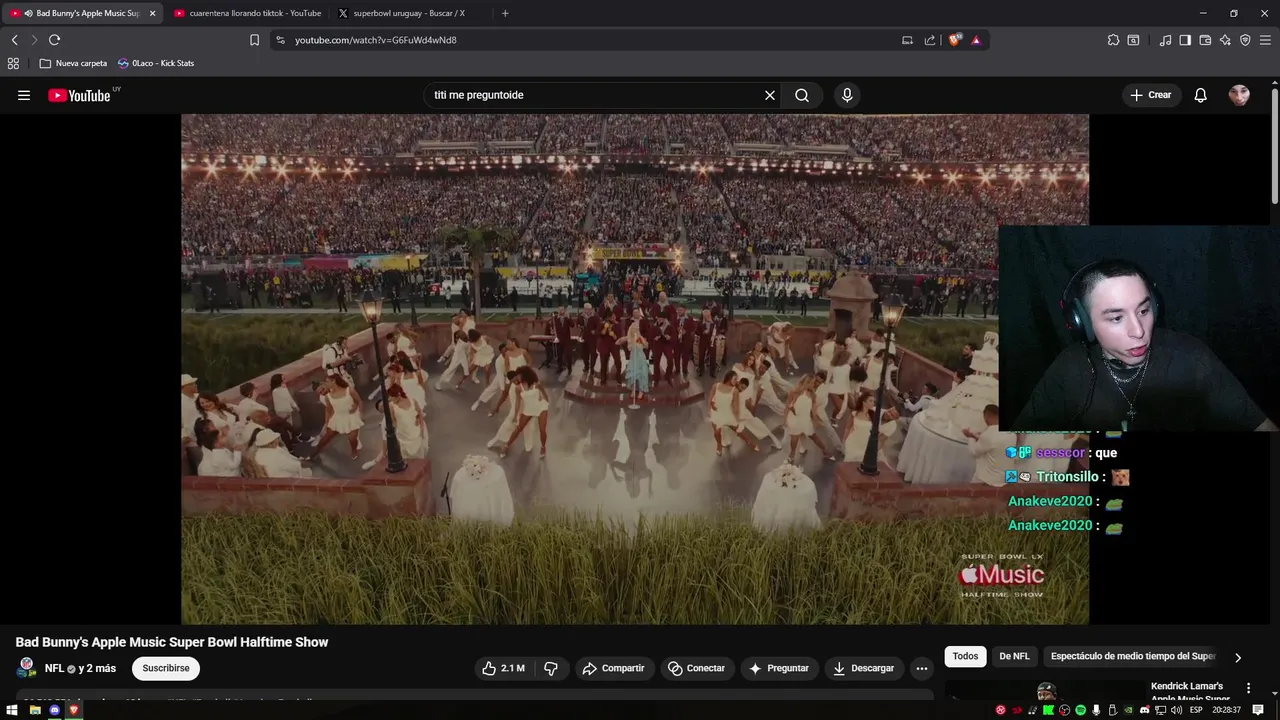Open the volume speaker tray icon

1176,710
